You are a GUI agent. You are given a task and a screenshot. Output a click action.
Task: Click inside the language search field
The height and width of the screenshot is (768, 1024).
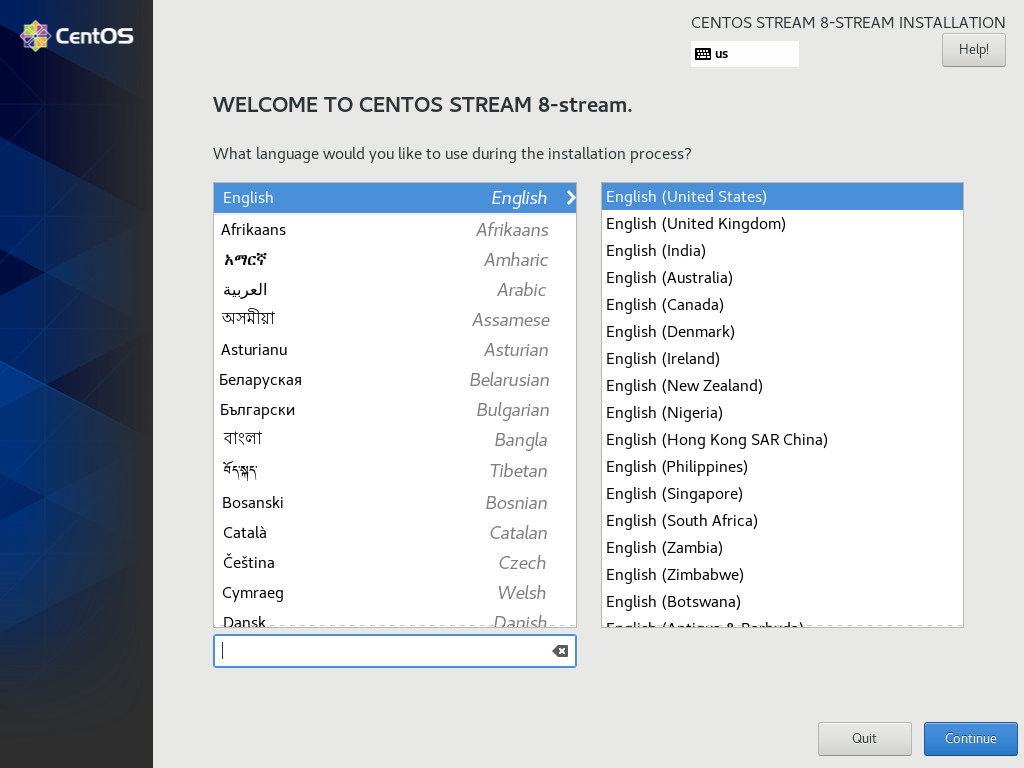click(380, 651)
